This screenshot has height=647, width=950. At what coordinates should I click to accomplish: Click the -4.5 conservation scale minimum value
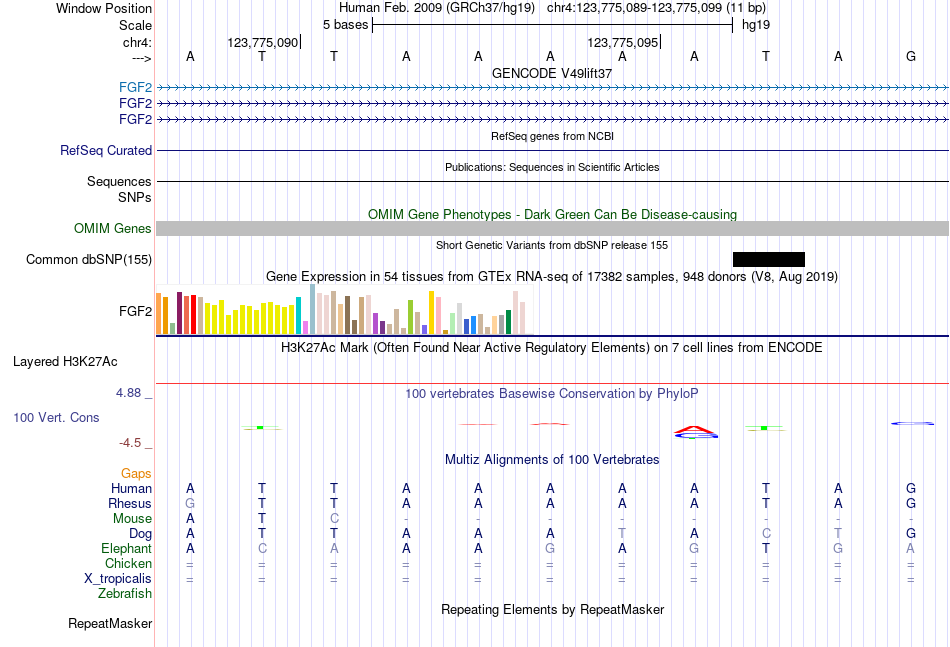(x=130, y=443)
